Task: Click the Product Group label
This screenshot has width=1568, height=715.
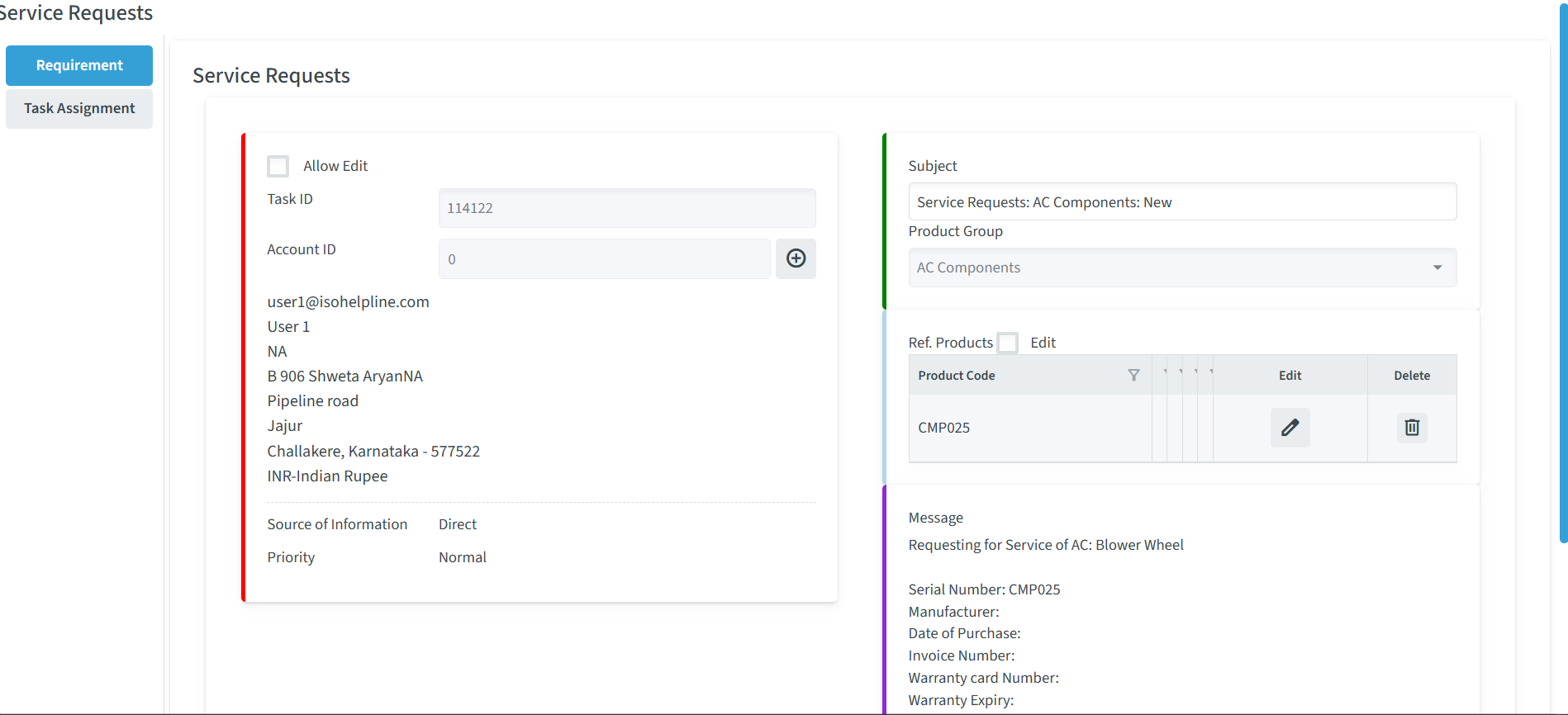Action: coord(955,231)
